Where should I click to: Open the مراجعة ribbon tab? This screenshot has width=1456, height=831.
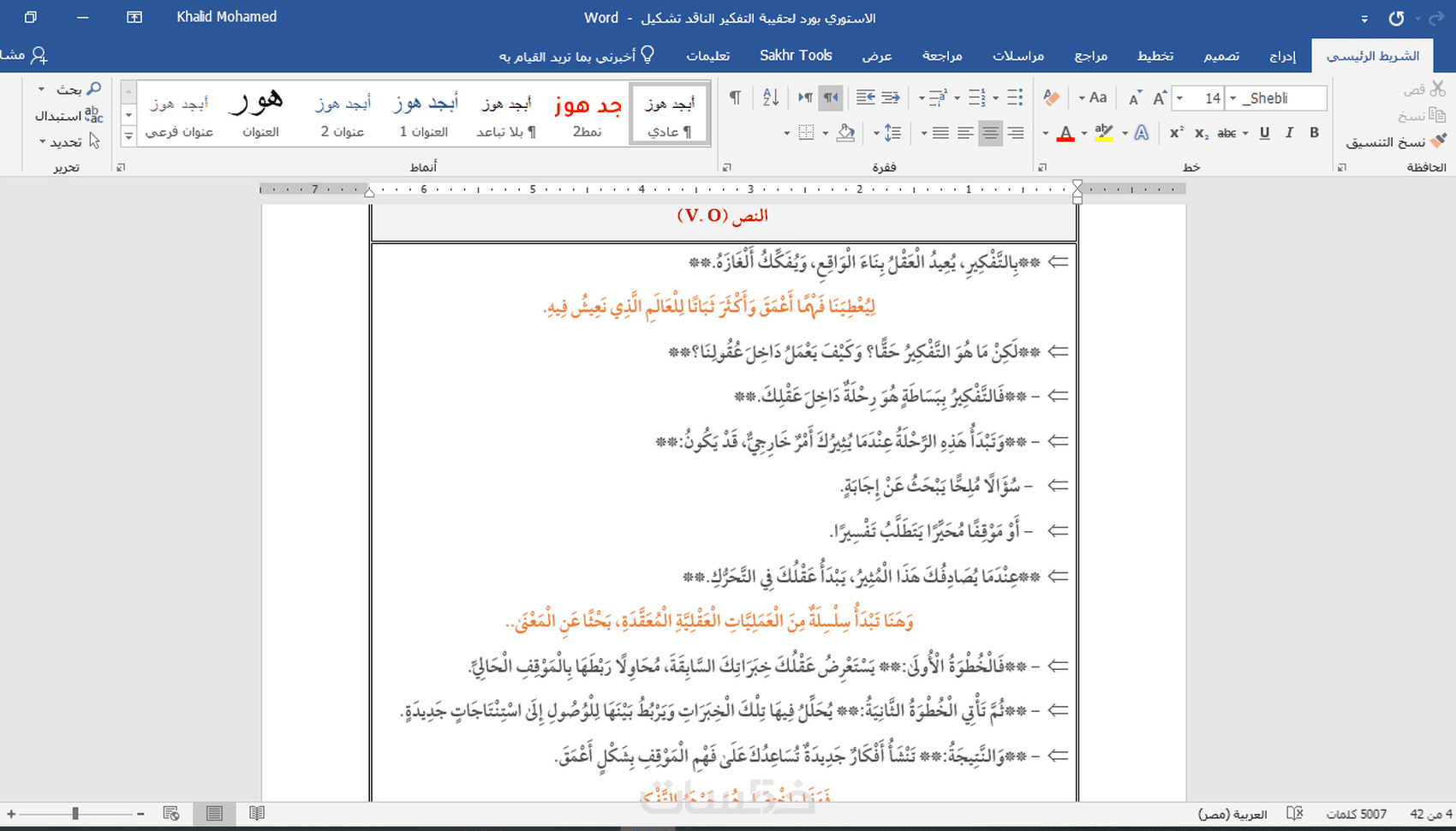click(942, 56)
